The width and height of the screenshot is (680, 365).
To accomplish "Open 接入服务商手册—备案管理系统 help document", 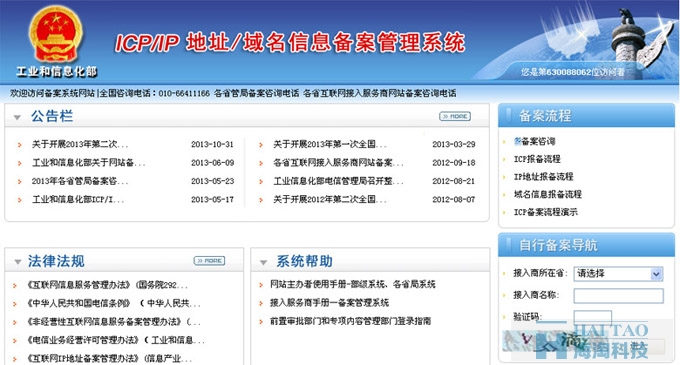I will (x=329, y=303).
